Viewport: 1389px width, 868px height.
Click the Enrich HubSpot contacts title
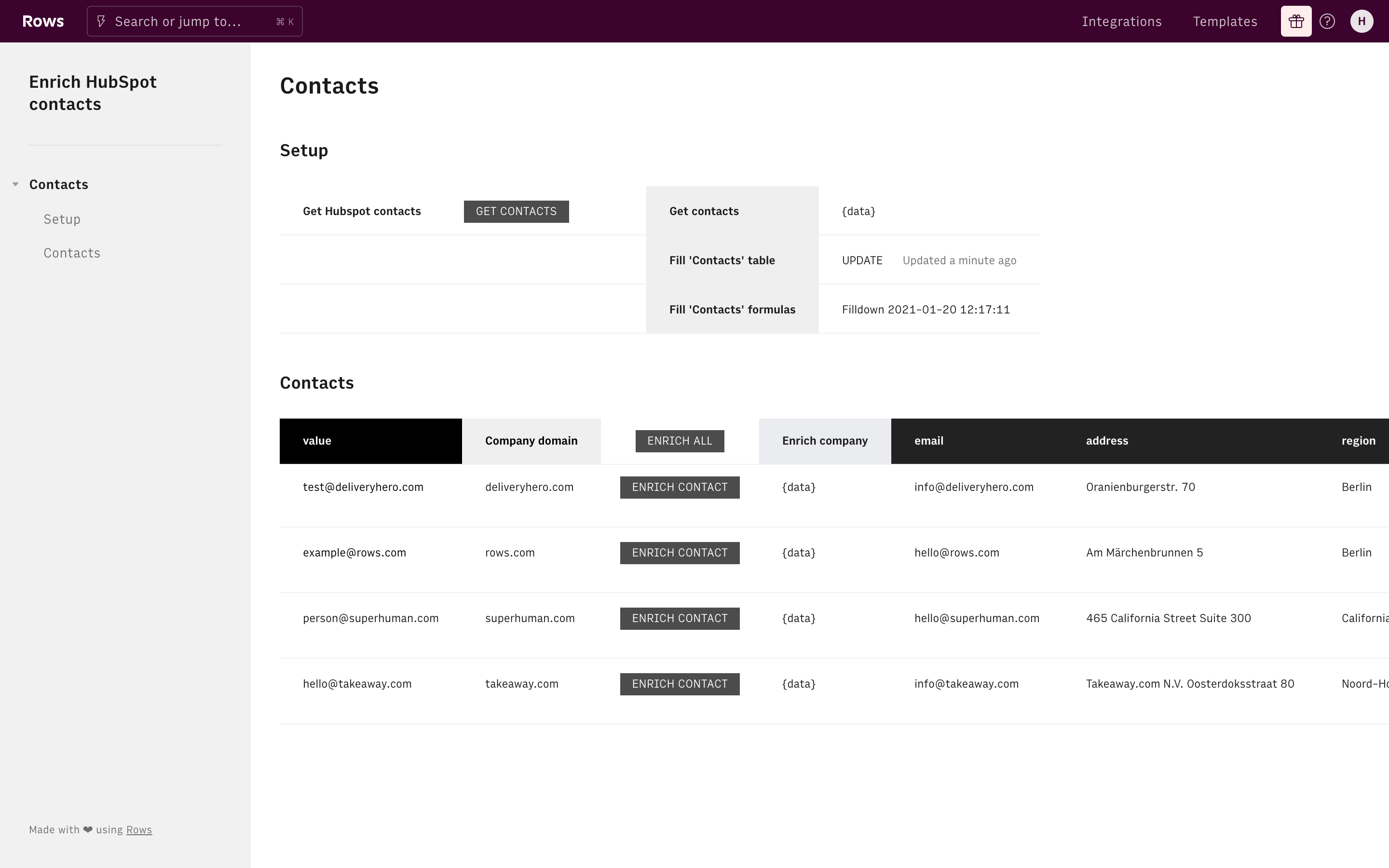click(93, 93)
